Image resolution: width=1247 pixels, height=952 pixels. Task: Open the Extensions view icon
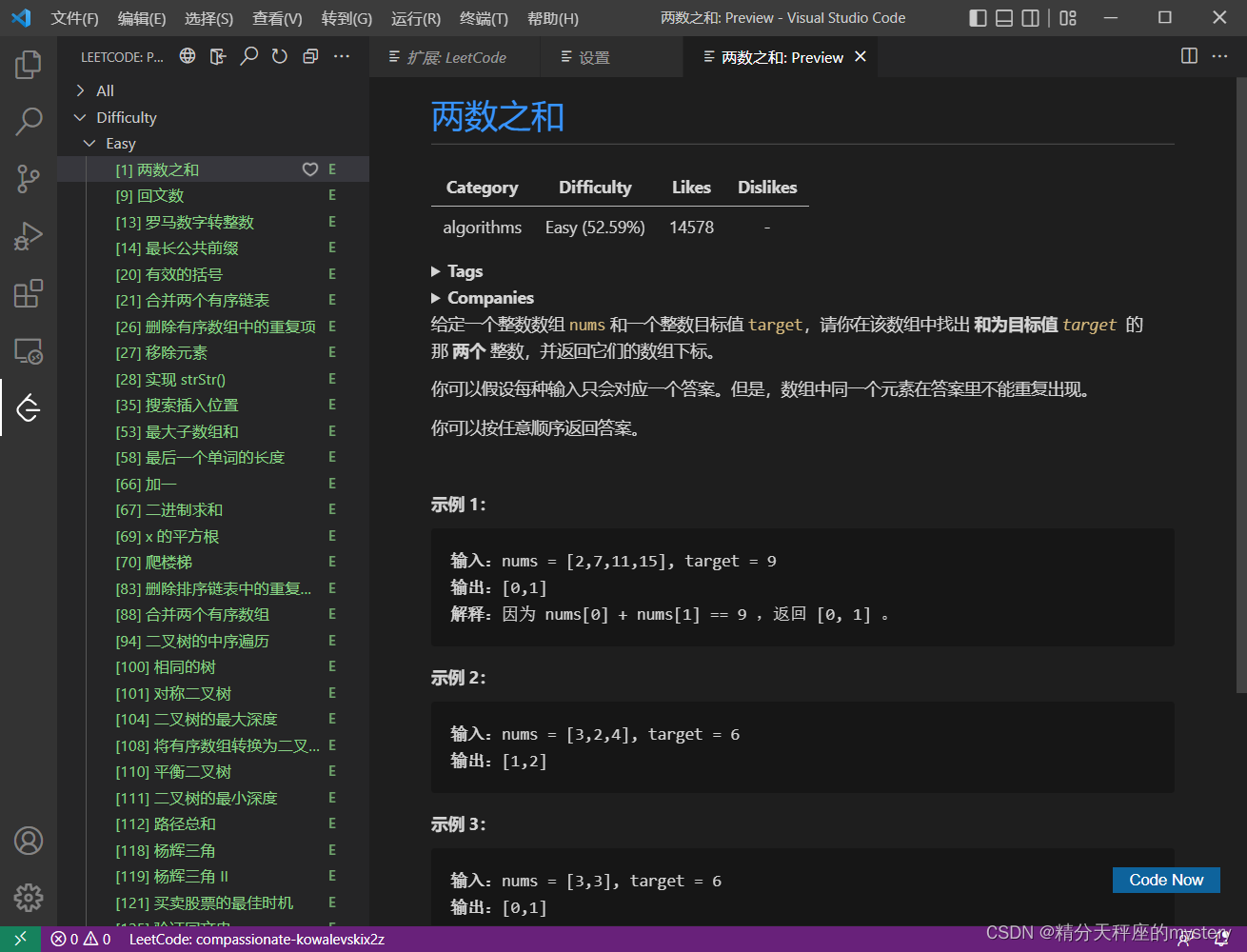pyautogui.click(x=28, y=293)
